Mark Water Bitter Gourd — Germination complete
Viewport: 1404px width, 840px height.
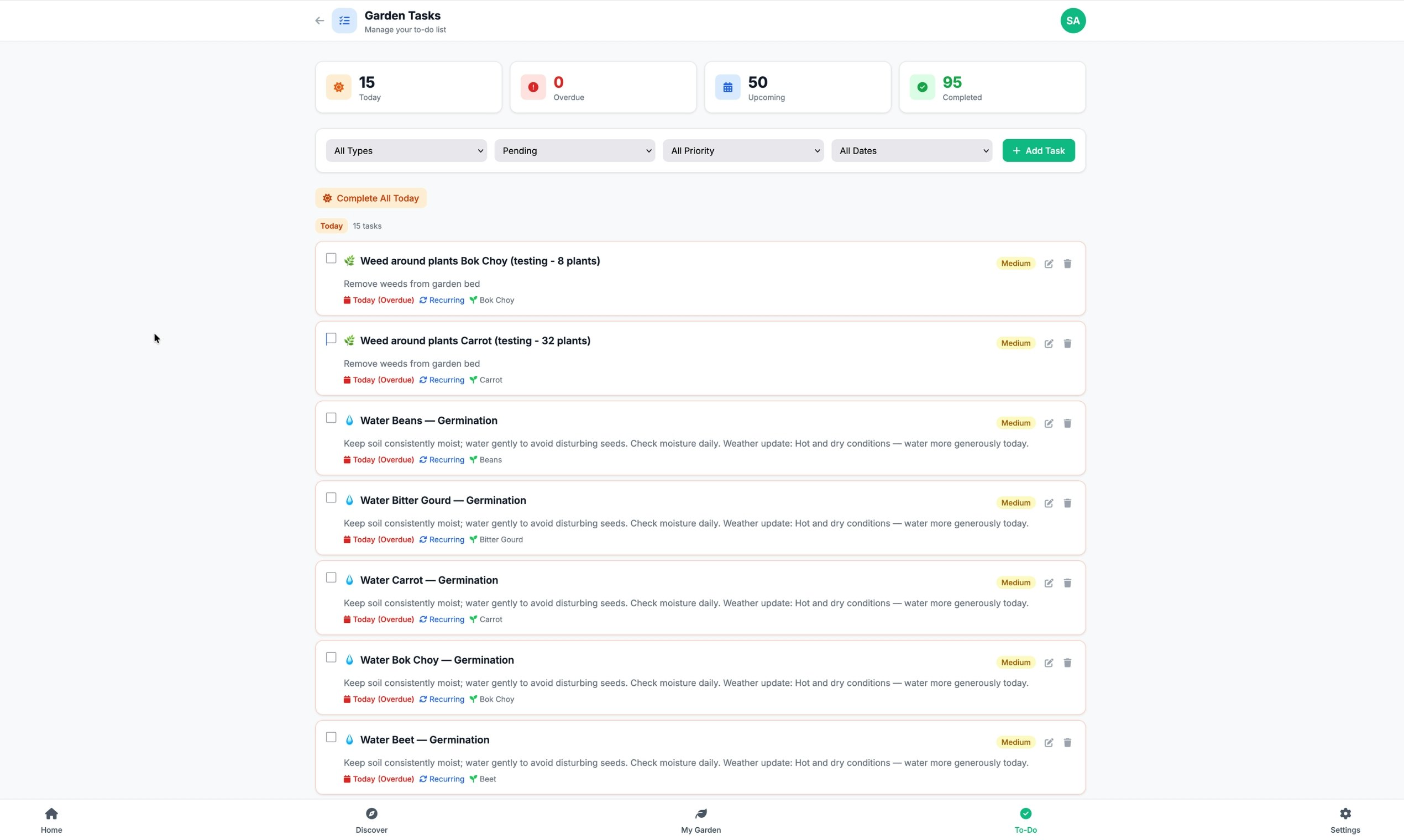tap(331, 497)
